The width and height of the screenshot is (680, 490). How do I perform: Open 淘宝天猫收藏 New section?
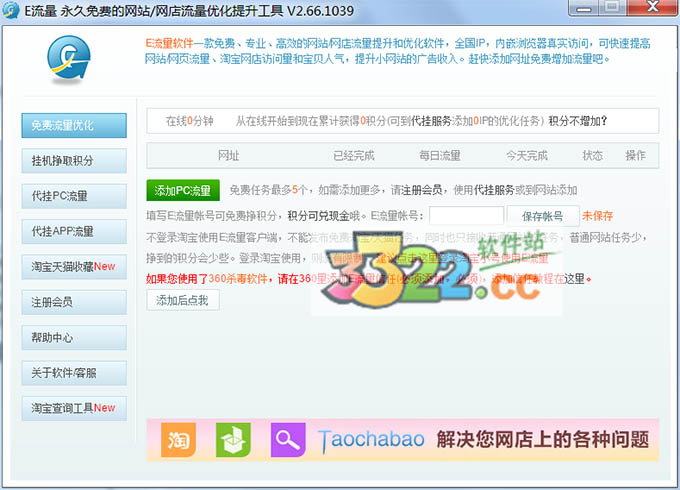click(74, 267)
